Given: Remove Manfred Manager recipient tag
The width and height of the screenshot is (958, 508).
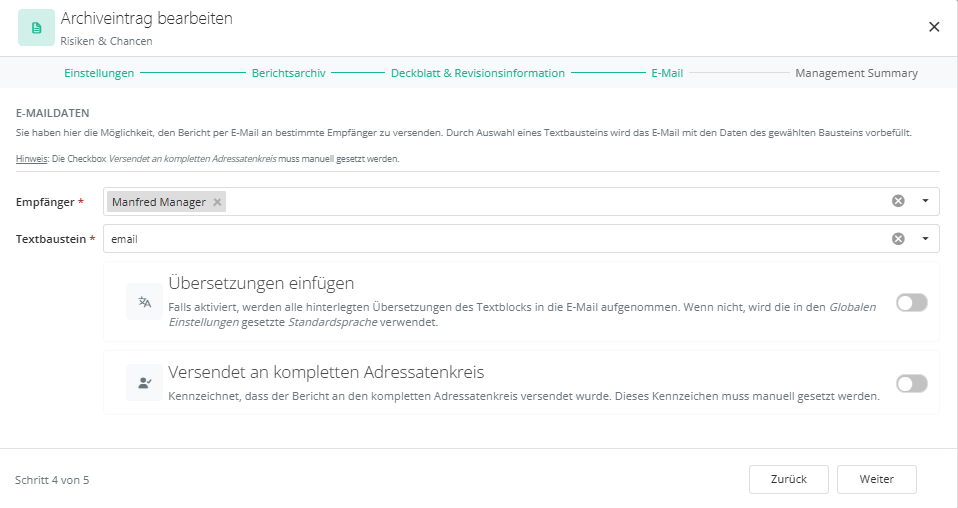Looking at the screenshot, I should click(217, 202).
